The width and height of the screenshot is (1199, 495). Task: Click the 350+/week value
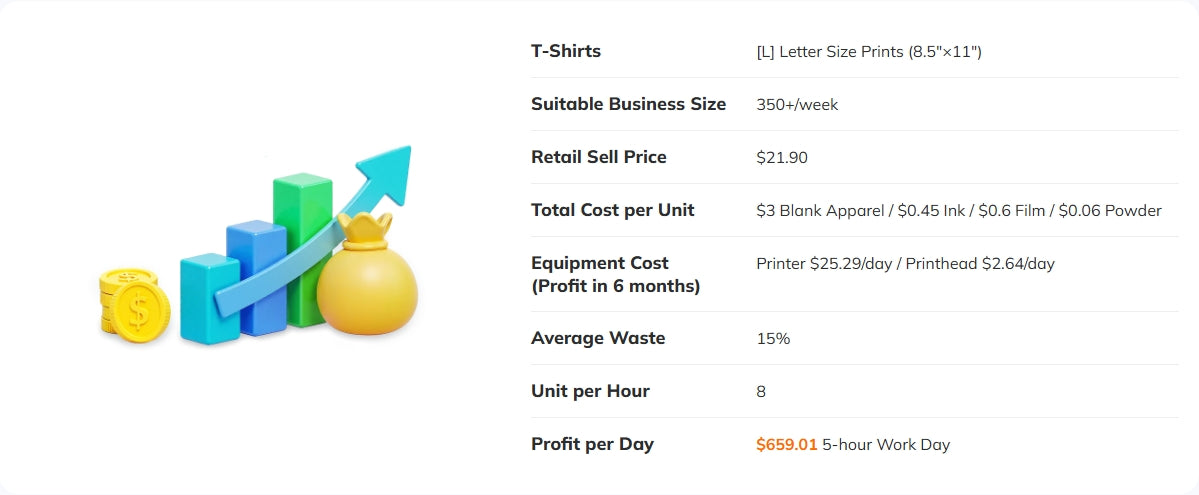tap(797, 104)
